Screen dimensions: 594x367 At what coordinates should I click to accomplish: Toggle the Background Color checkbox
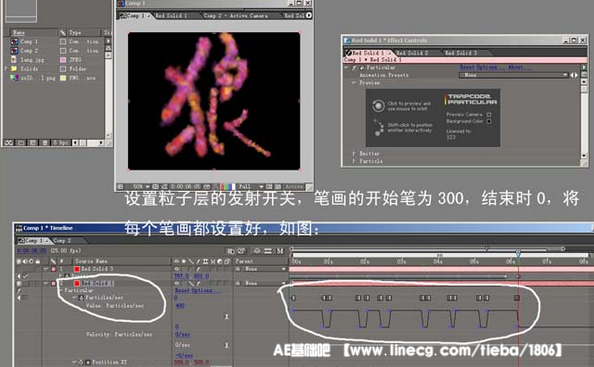pyautogui.click(x=489, y=121)
